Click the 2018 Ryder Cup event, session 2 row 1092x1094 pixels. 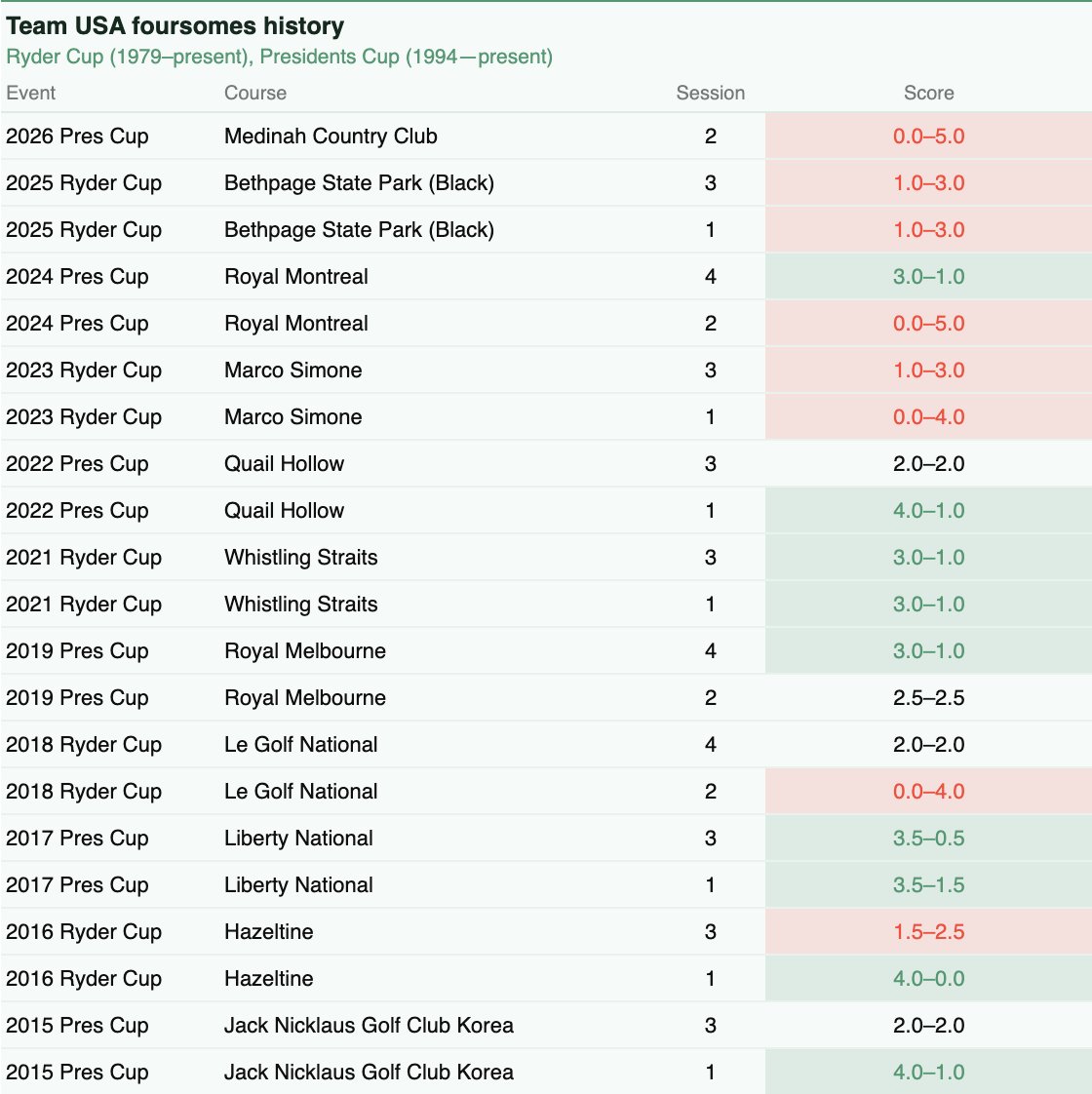(x=84, y=791)
